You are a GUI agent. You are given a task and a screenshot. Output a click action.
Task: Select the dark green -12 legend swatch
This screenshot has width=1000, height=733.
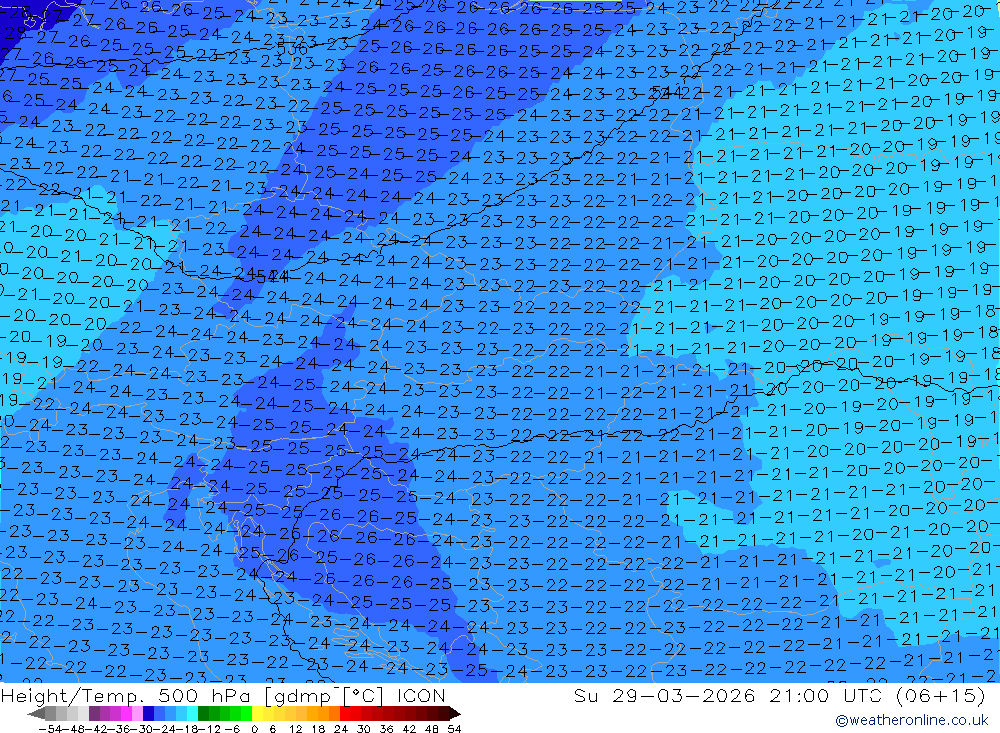point(203,713)
